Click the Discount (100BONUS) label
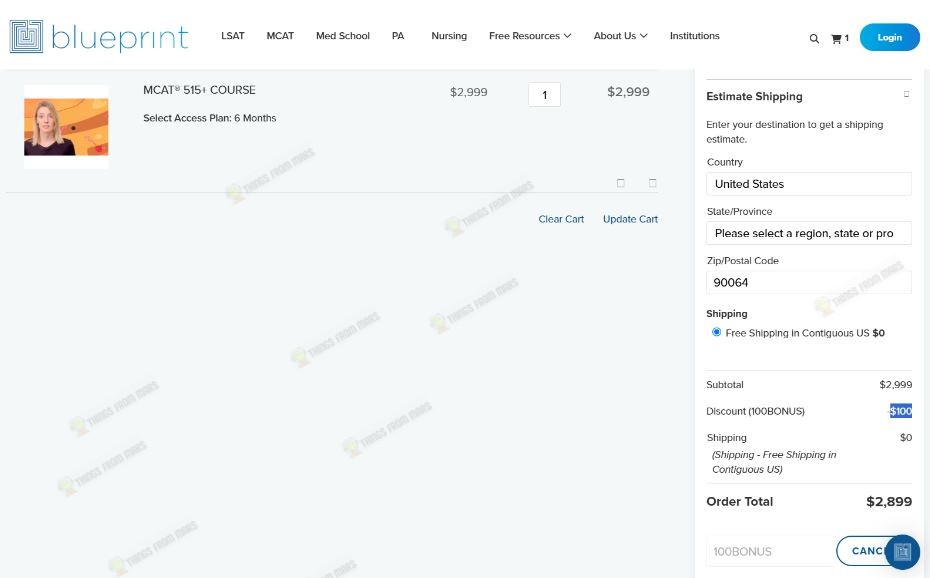The width and height of the screenshot is (930, 578). [755, 411]
